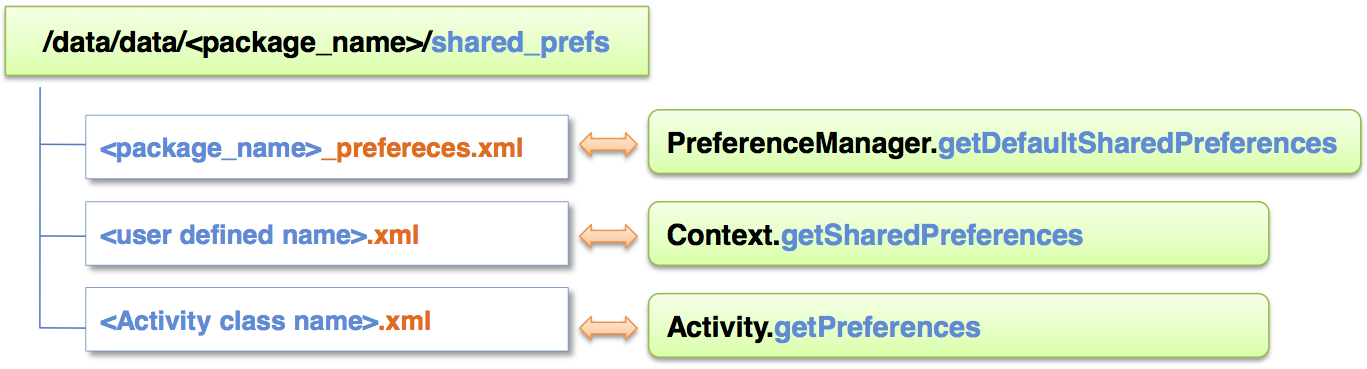Click the blue getSharedPreferences method name

(x=932, y=235)
